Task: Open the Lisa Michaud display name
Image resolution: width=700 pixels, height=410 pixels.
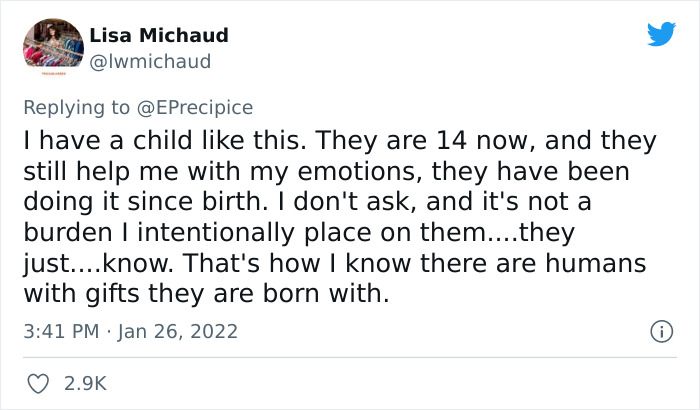Action: [159, 35]
